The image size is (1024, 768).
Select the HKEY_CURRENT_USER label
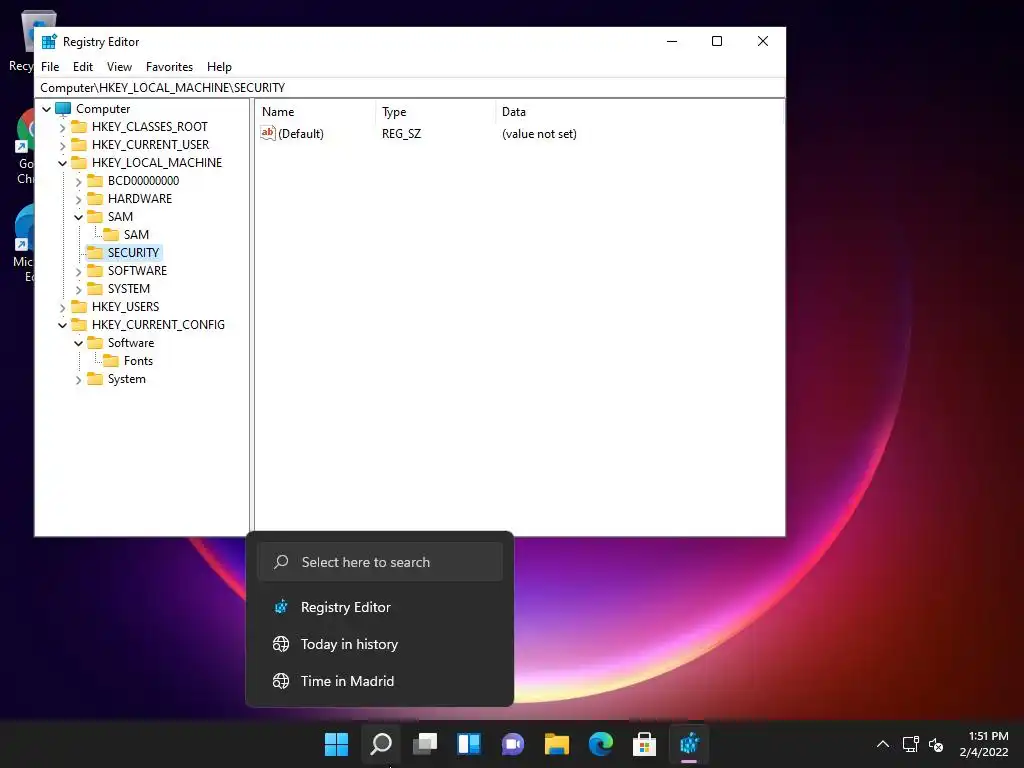coord(150,144)
